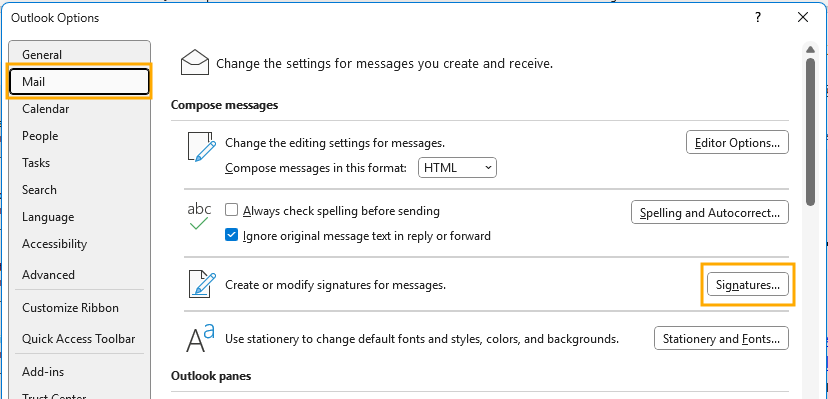This screenshot has height=399, width=828.
Task: Open Language options
Action: pyautogui.click(x=79, y=217)
